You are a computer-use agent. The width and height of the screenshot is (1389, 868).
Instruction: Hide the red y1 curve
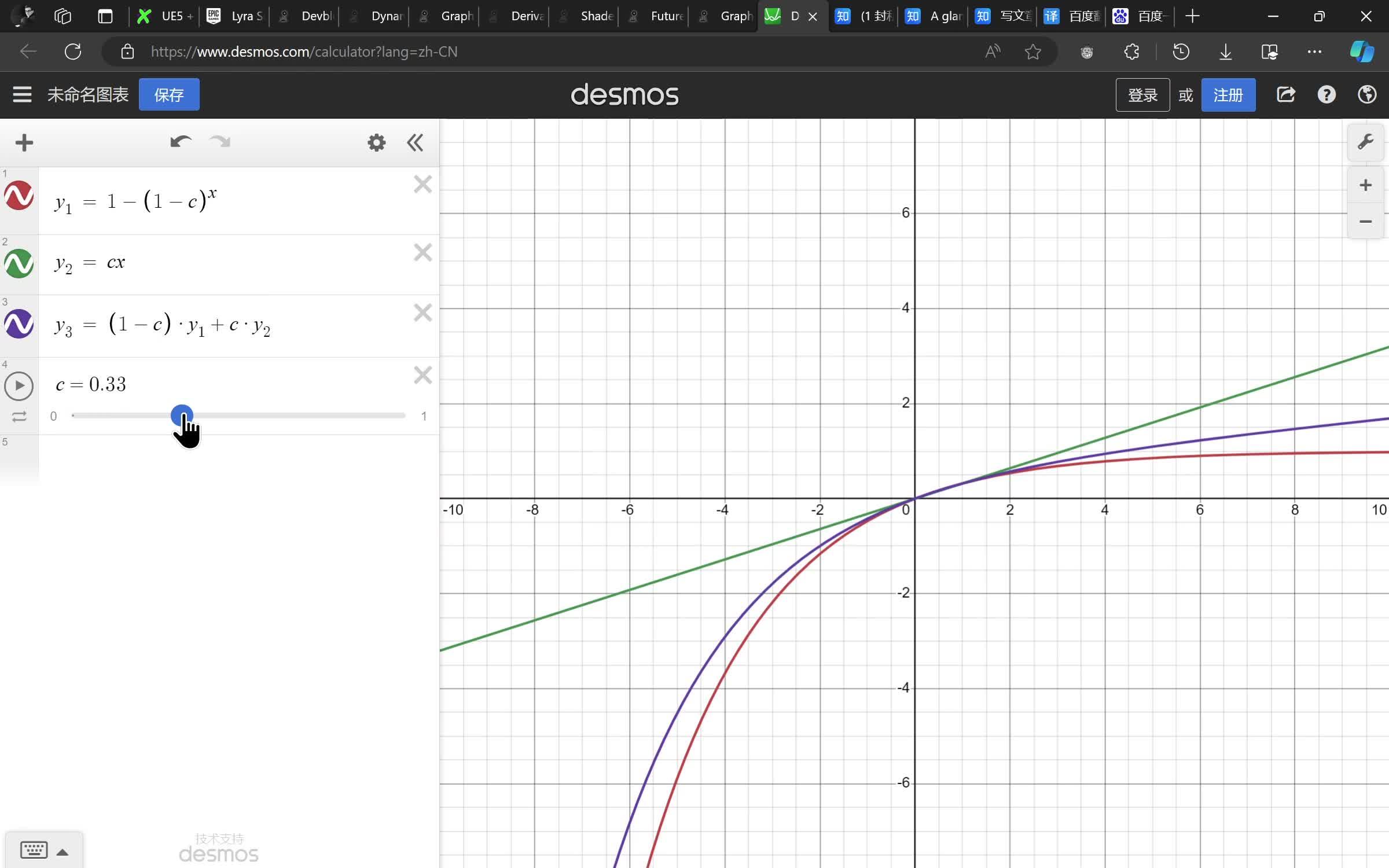tap(19, 196)
